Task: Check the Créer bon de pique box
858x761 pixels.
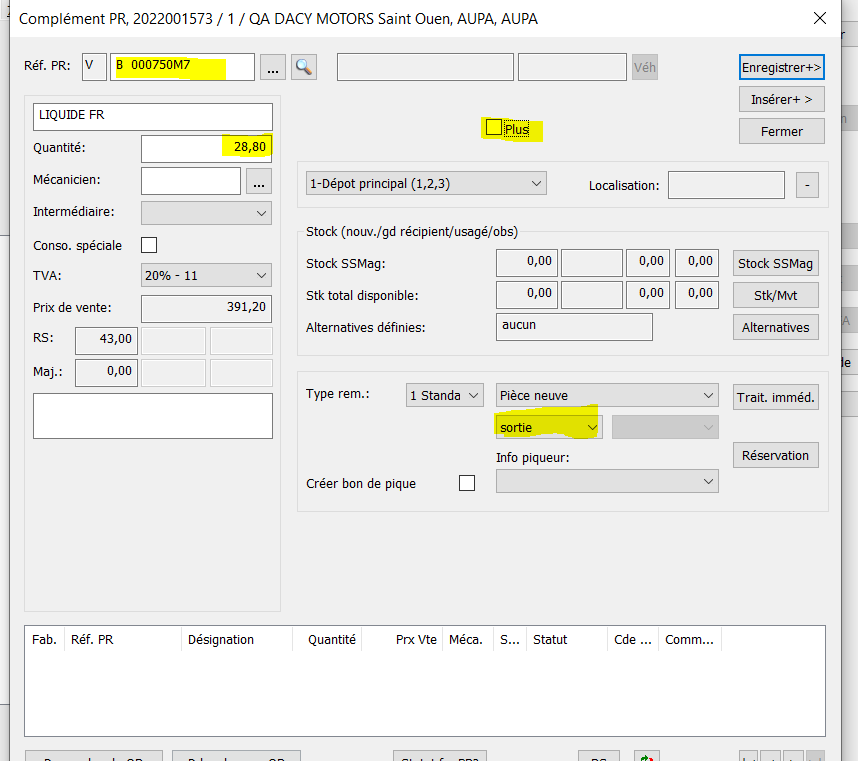Action: pos(467,483)
